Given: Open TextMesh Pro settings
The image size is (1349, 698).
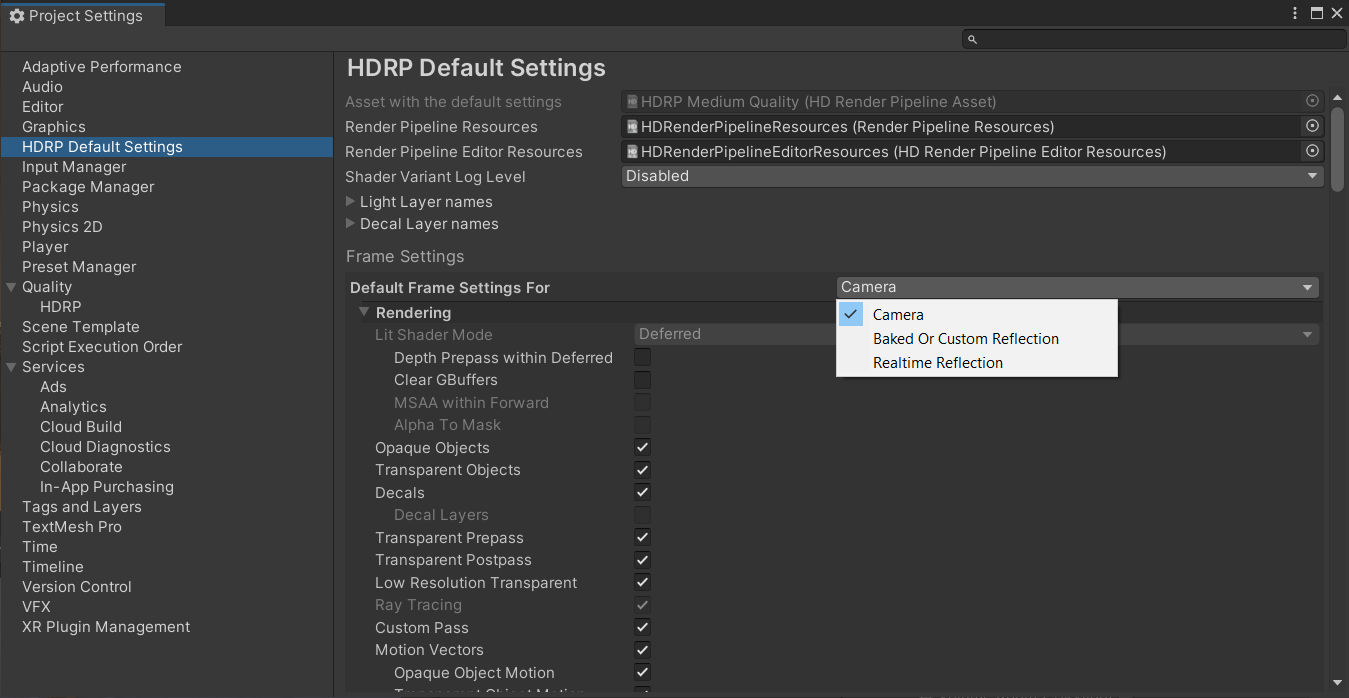Looking at the screenshot, I should 72,527.
